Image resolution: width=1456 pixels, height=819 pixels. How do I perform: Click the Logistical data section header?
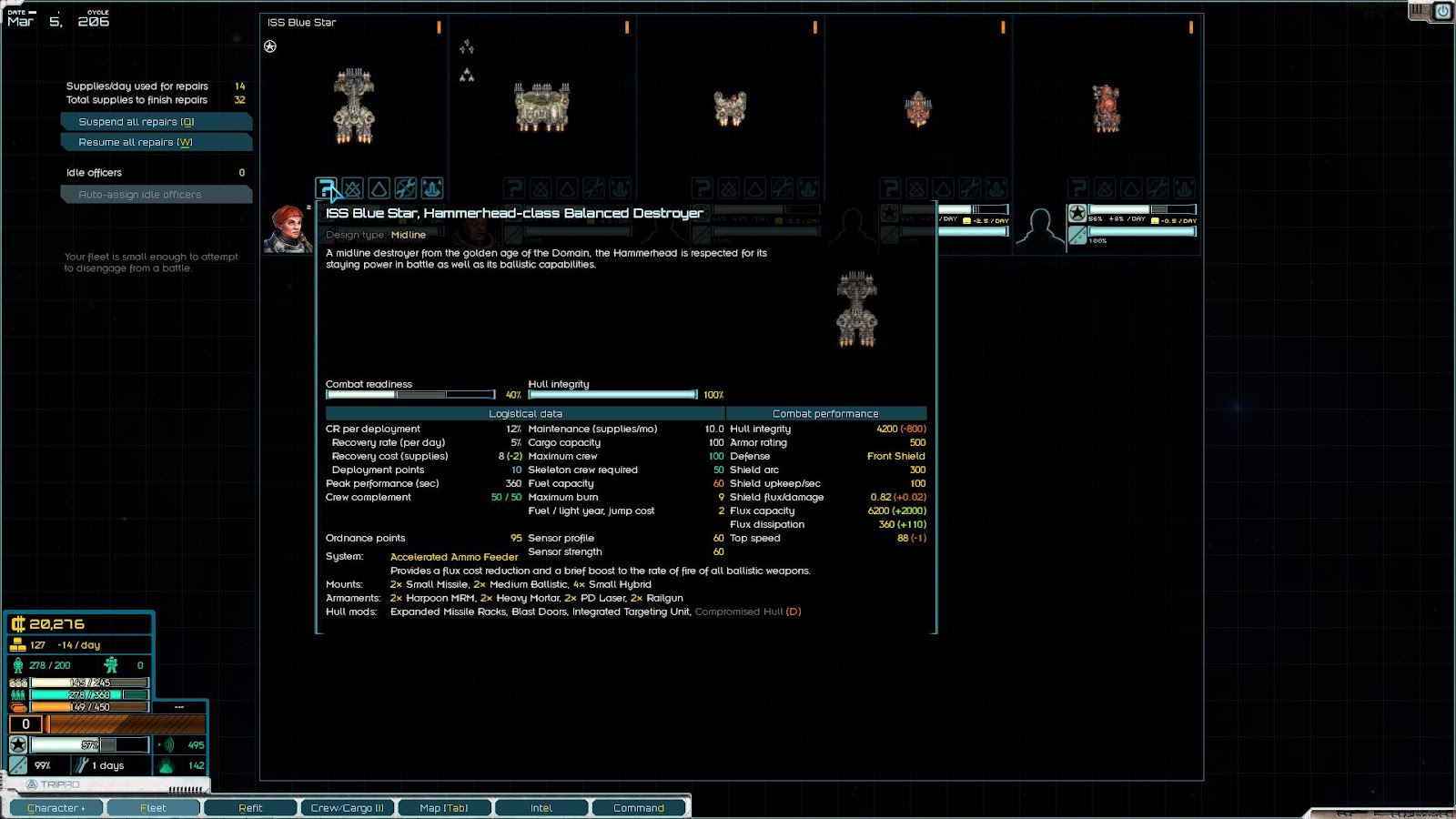(x=525, y=413)
